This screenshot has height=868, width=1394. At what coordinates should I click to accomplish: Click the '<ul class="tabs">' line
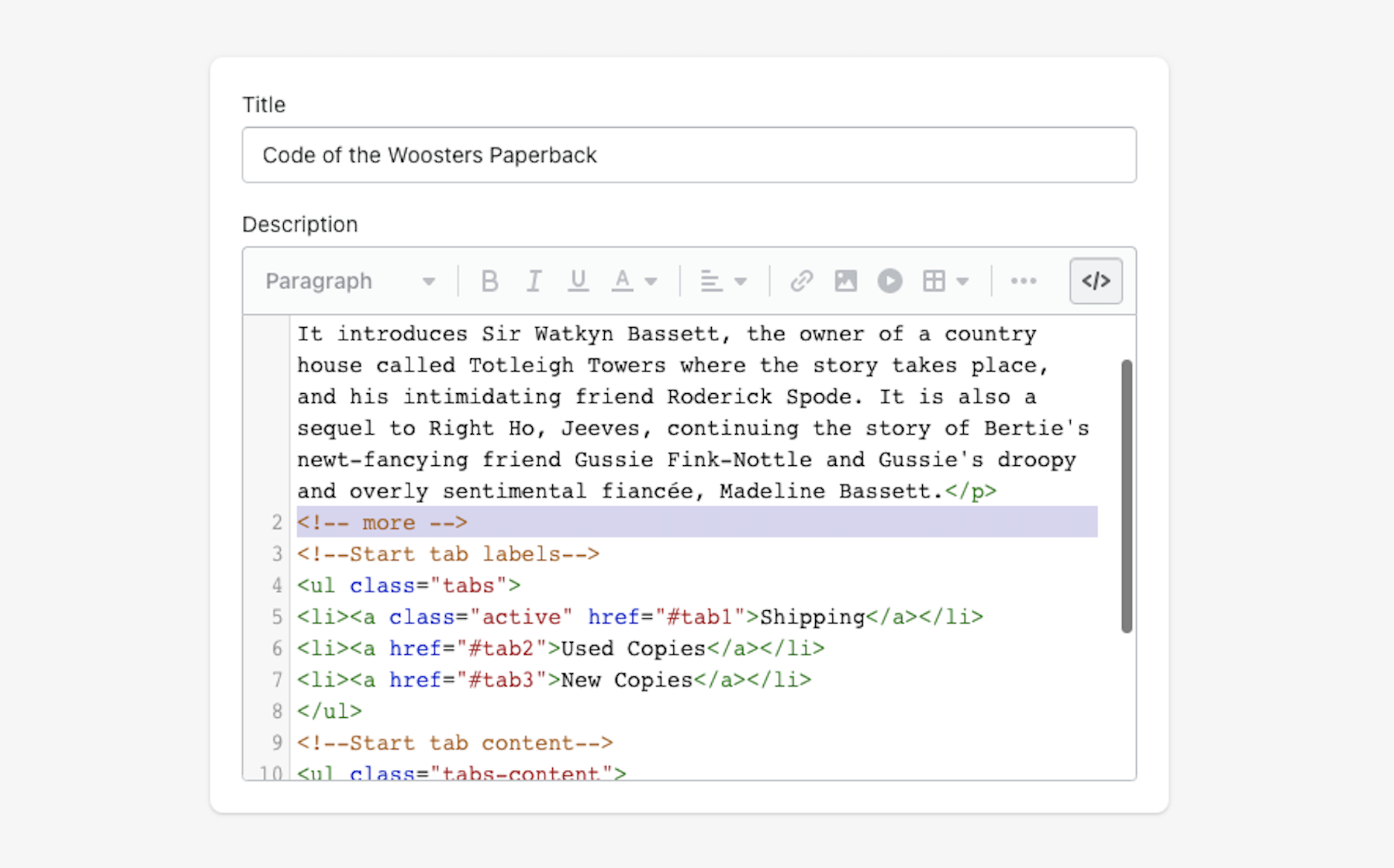click(x=409, y=586)
